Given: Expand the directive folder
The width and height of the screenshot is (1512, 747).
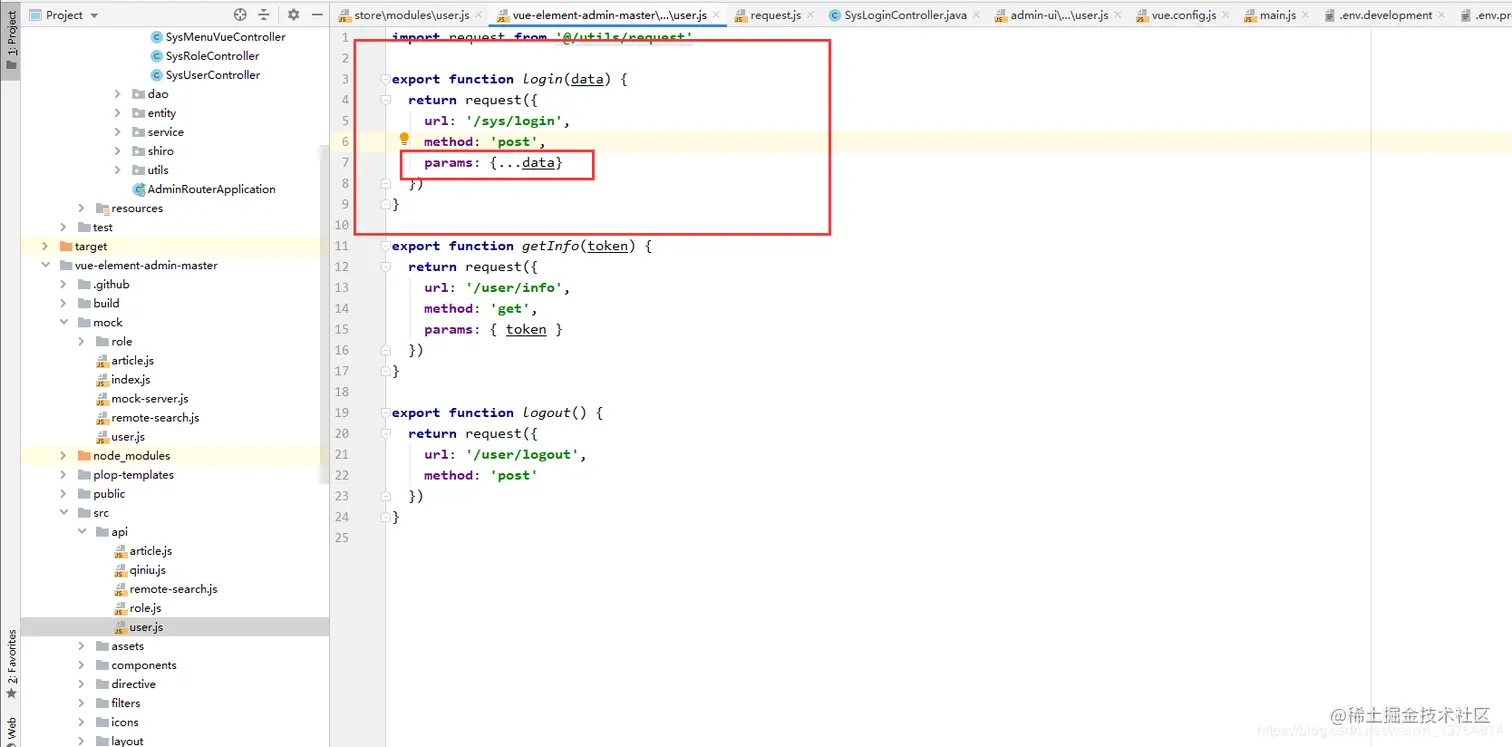Looking at the screenshot, I should pyautogui.click(x=82, y=684).
